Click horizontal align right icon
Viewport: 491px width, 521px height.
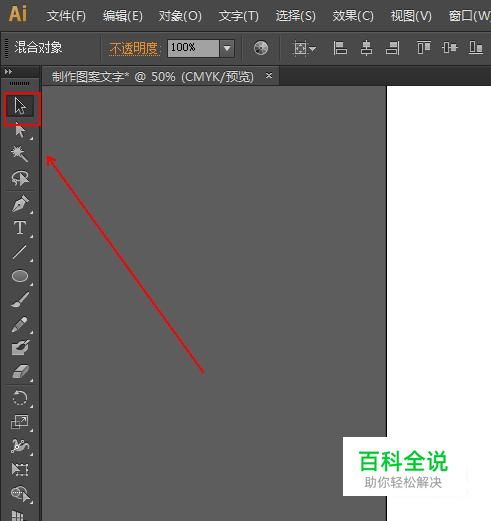click(x=393, y=48)
